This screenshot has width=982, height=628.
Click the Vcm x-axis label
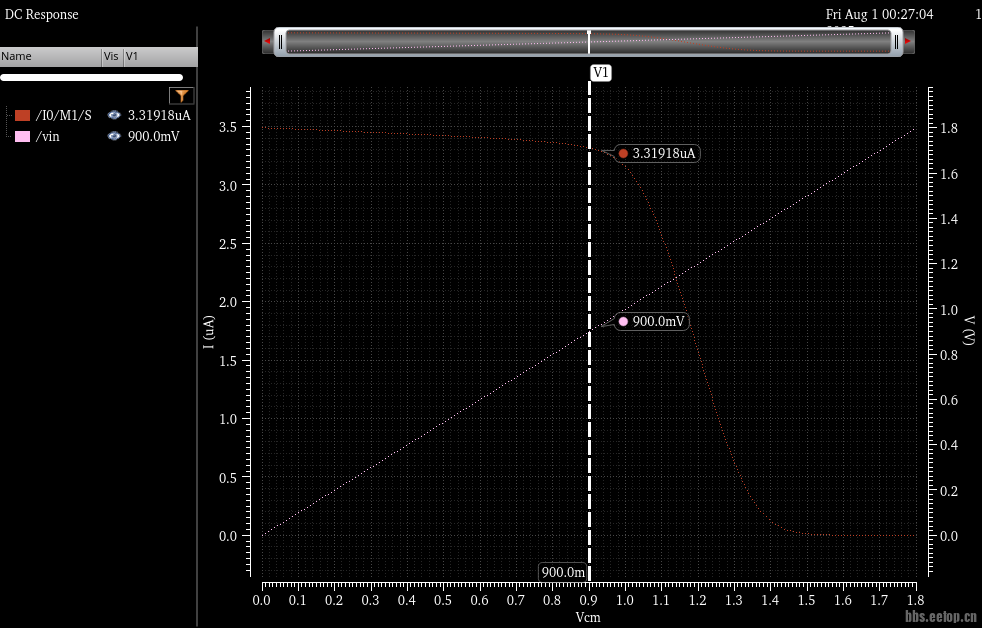pyautogui.click(x=588, y=618)
